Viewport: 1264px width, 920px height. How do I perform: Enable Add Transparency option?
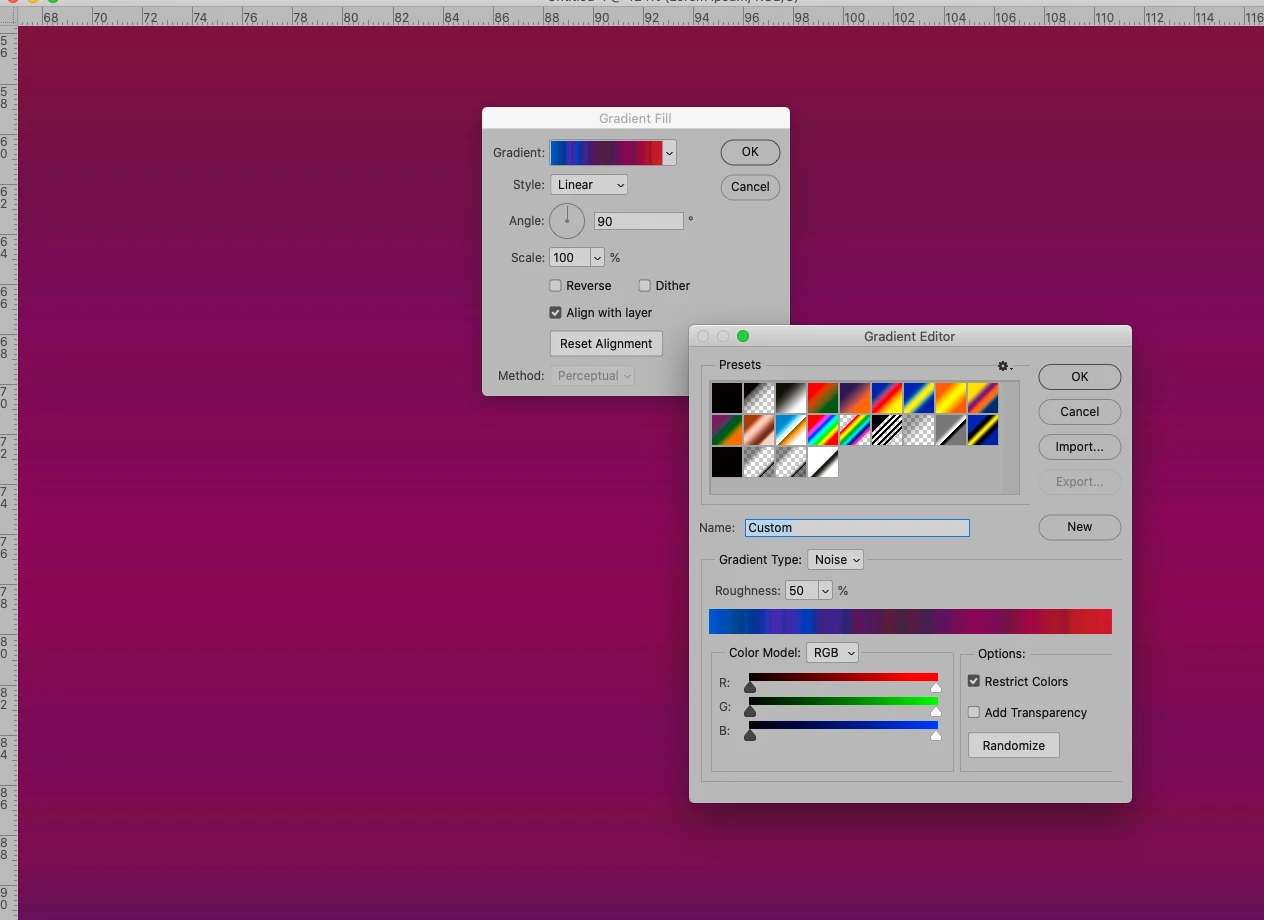(x=974, y=712)
